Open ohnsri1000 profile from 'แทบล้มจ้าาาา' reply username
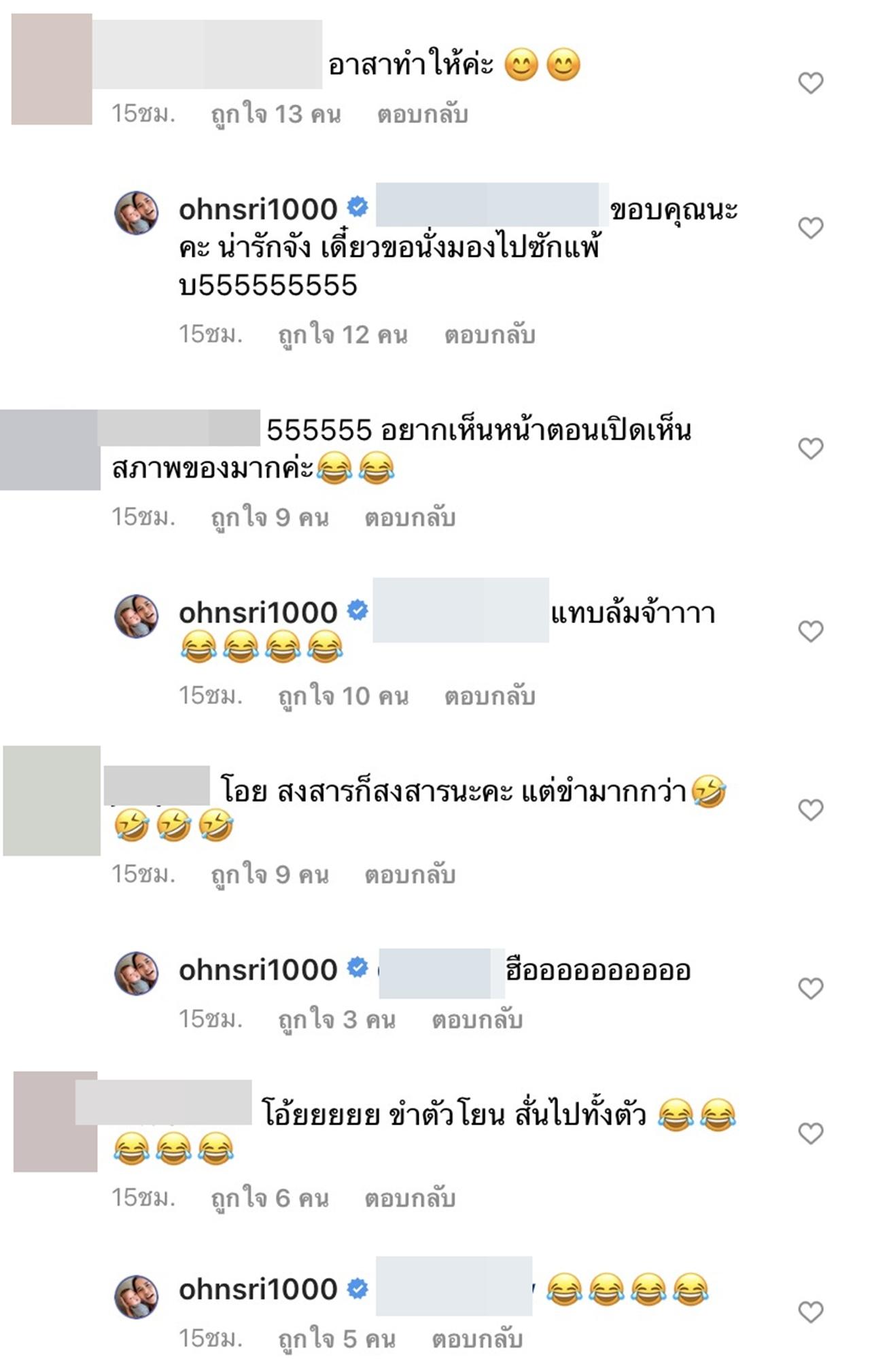The image size is (870, 1372). click(x=258, y=612)
